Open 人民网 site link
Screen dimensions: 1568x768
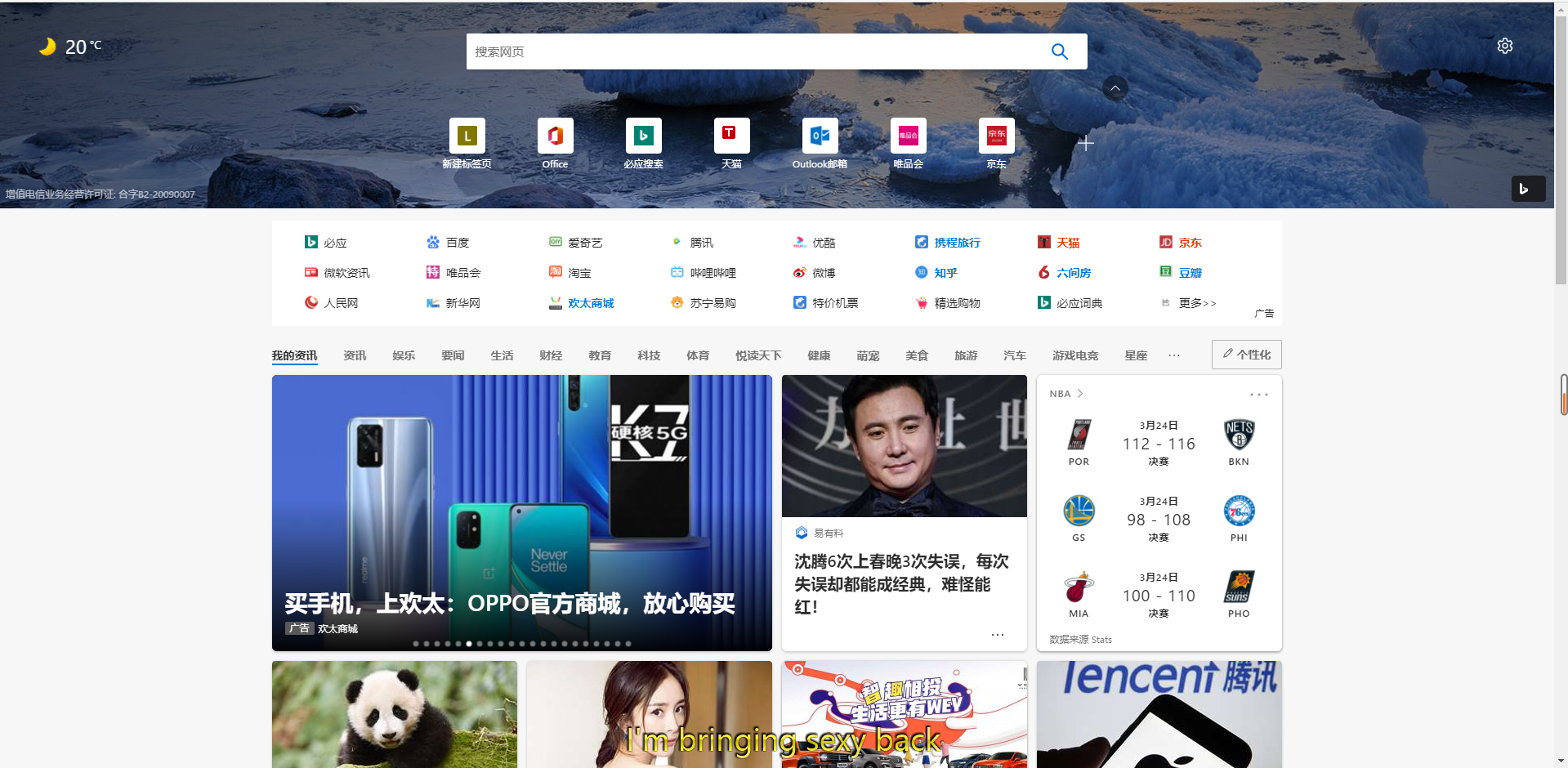coord(331,303)
